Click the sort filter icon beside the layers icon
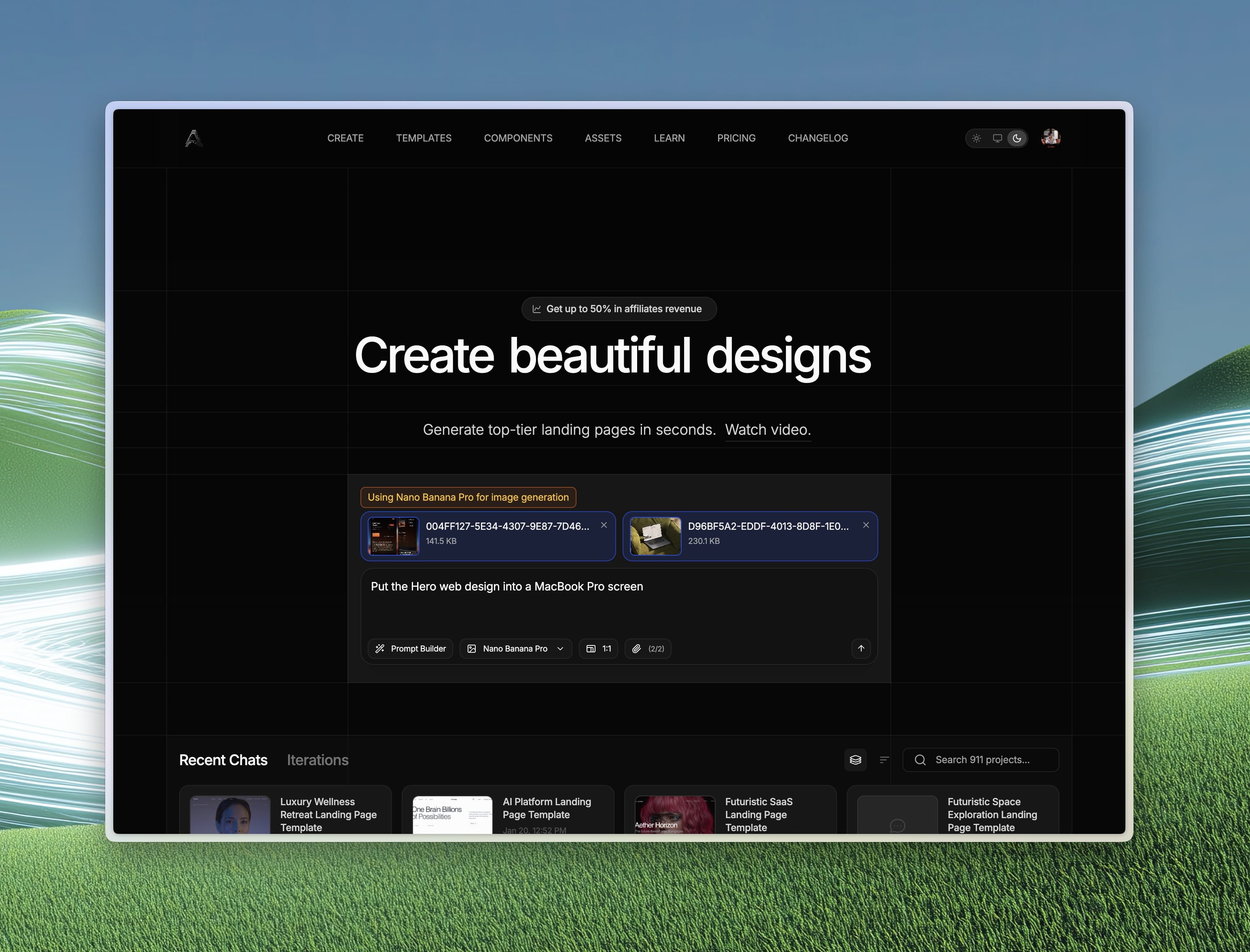Screen dimensions: 1250x952 click(884, 759)
